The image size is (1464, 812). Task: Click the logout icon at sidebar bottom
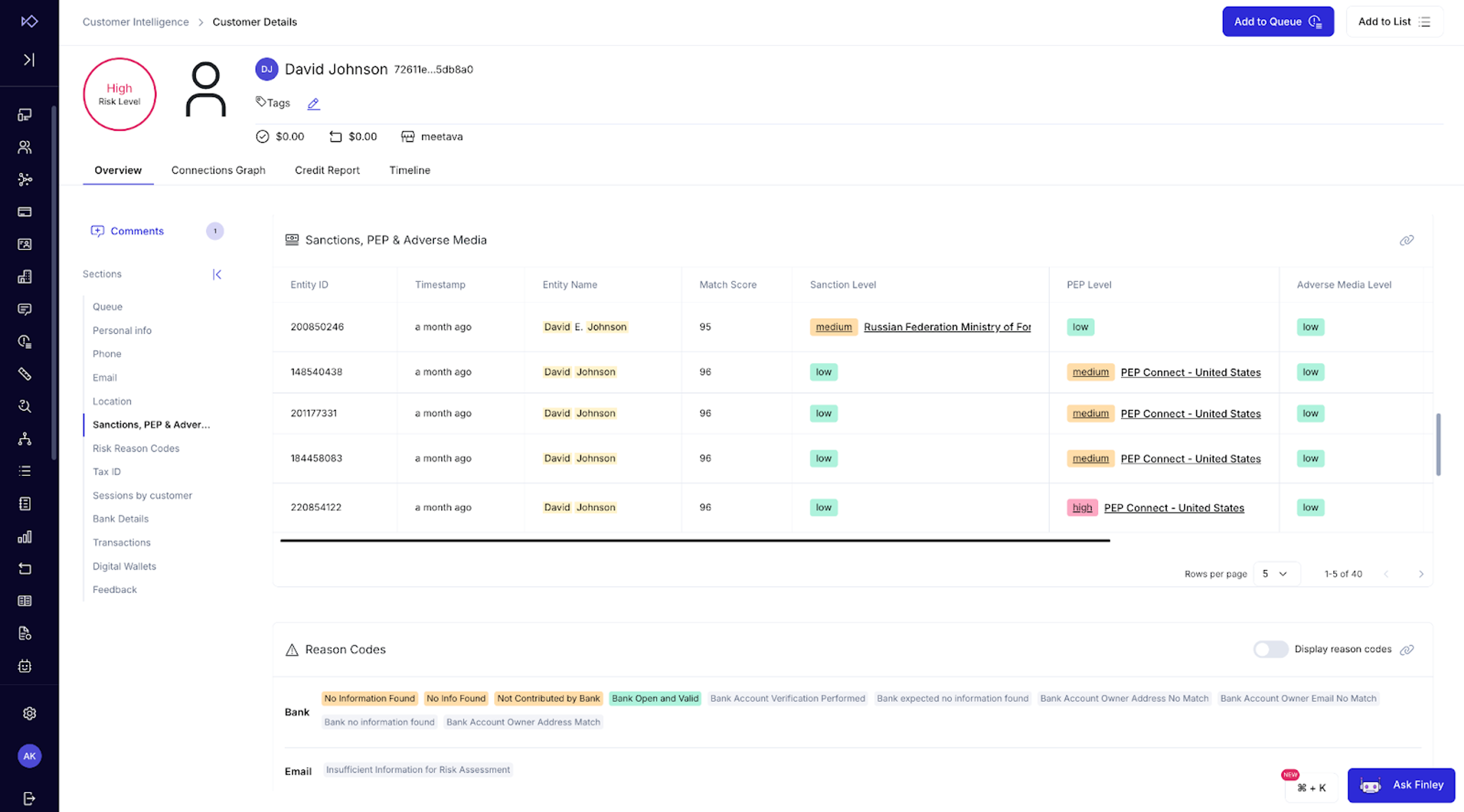click(29, 798)
